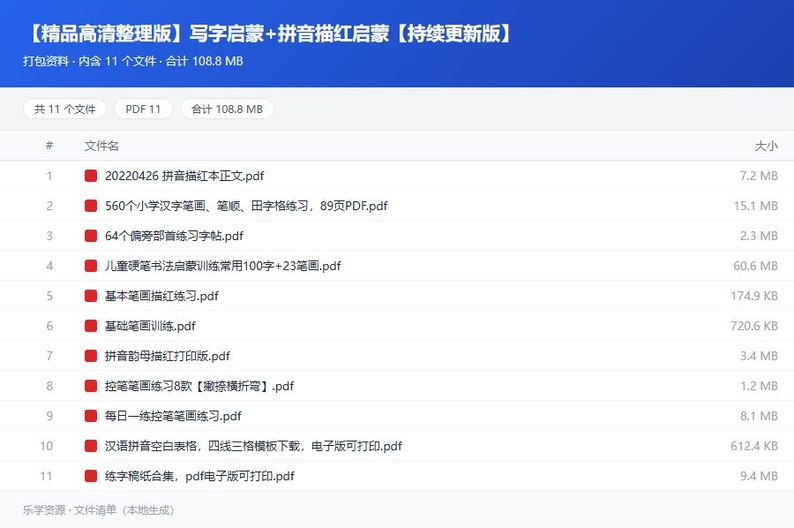Click the subtitle 打包资料 · 内含 11 个文件
Screen dimensions: 794x528
click(x=133, y=61)
